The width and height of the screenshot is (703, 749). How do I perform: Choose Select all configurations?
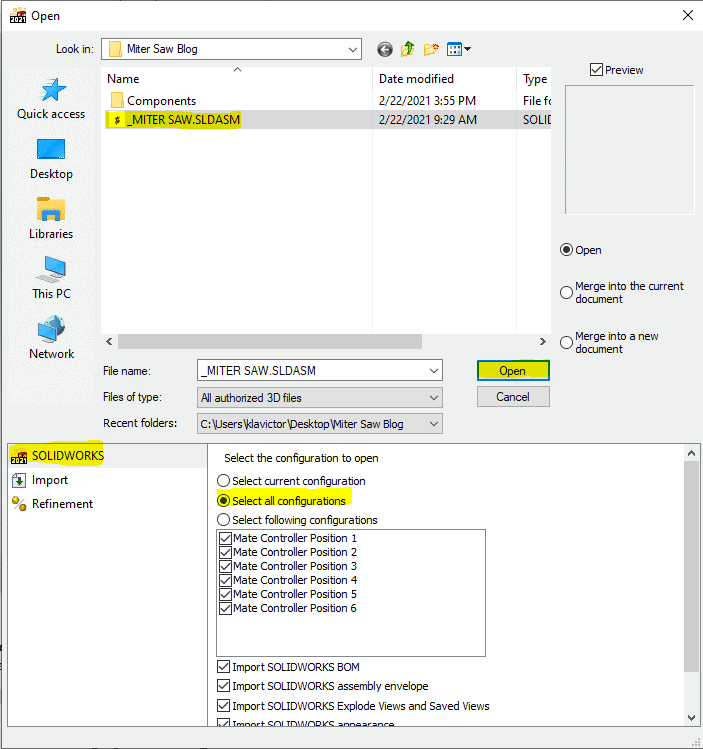pos(224,501)
